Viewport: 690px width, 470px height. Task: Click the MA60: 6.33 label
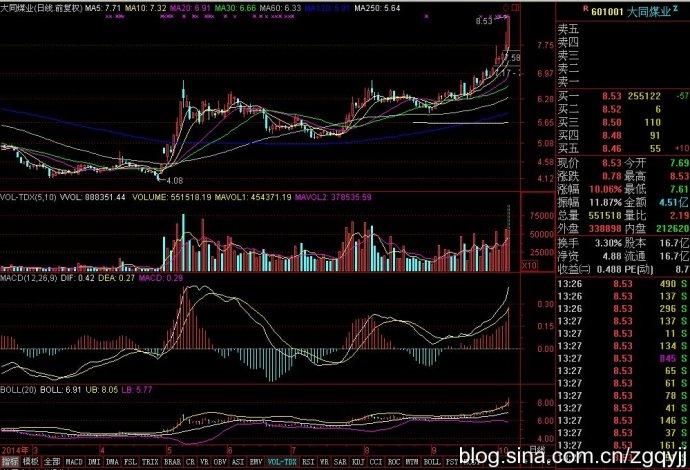coord(280,8)
